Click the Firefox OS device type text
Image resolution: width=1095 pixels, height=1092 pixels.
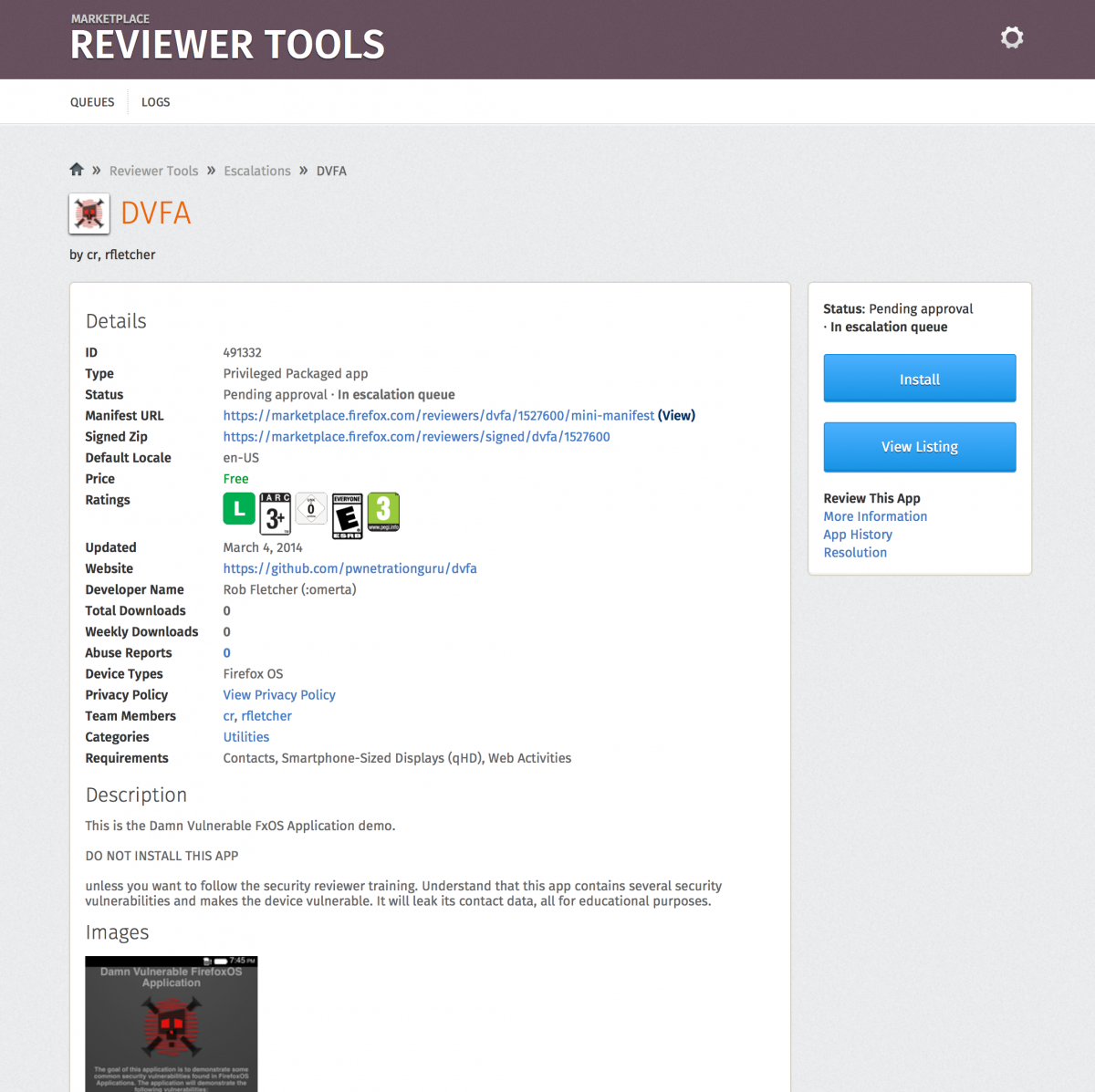click(x=254, y=674)
